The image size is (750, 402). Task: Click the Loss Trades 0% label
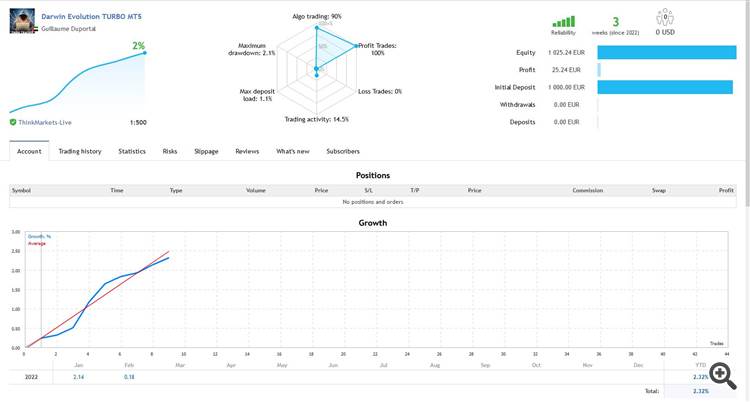coord(380,91)
